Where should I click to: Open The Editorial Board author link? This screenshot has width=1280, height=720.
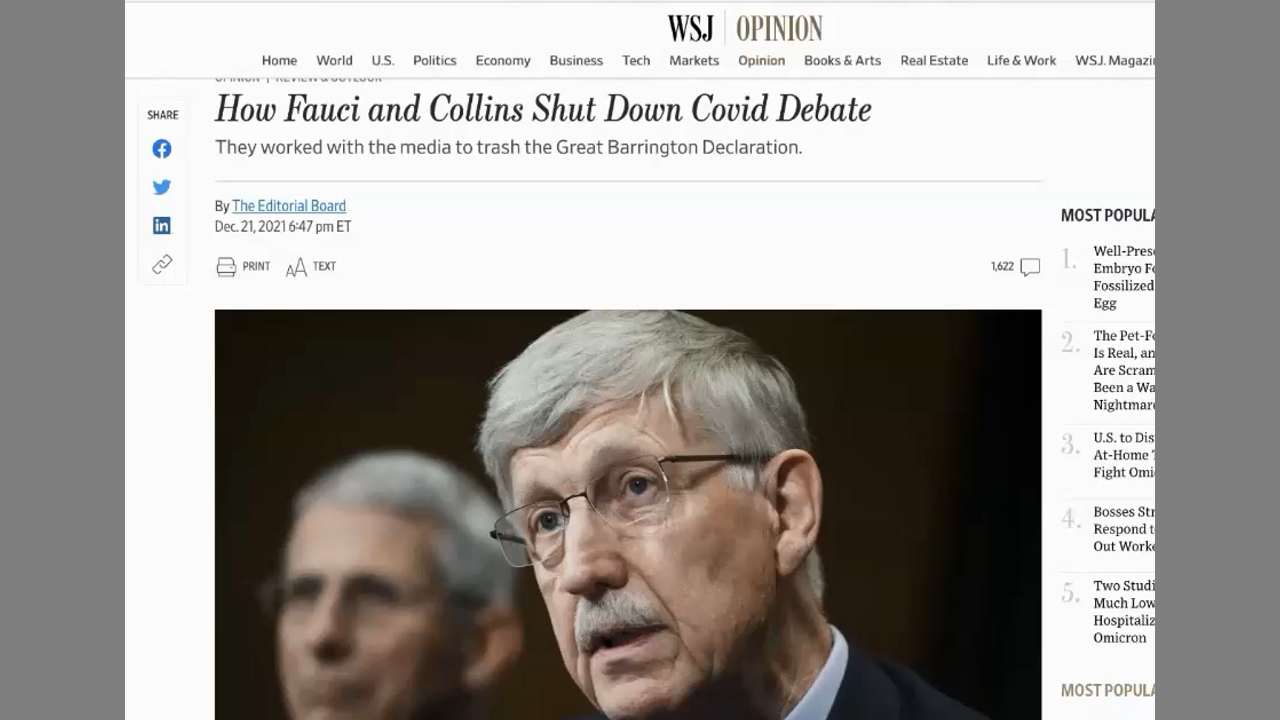289,206
